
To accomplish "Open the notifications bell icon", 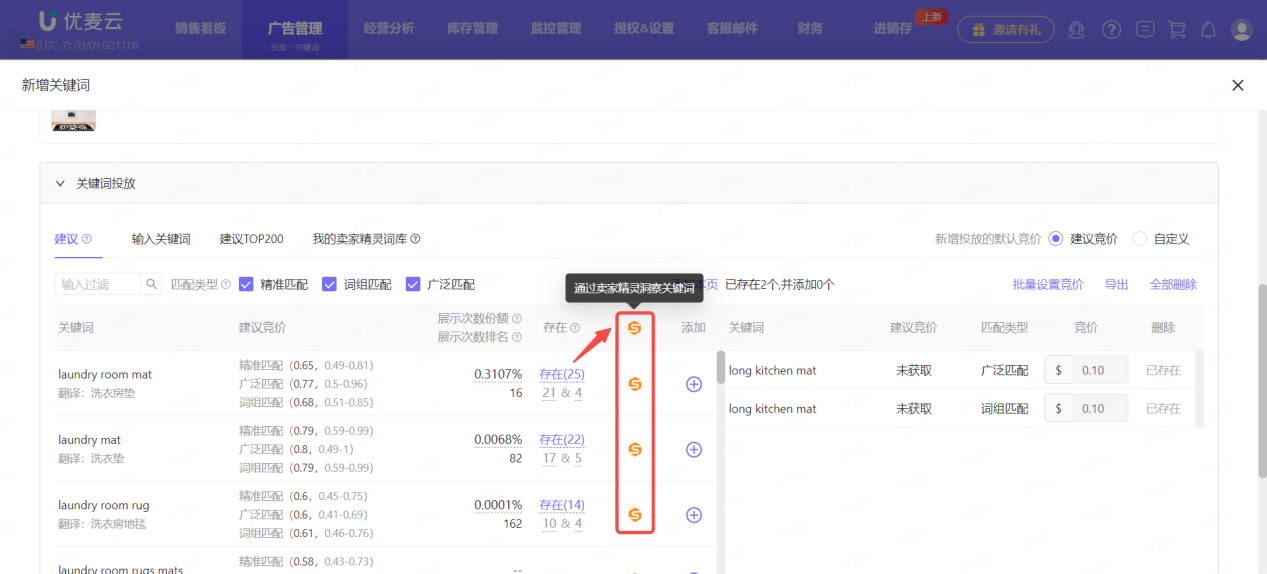I will [1208, 30].
